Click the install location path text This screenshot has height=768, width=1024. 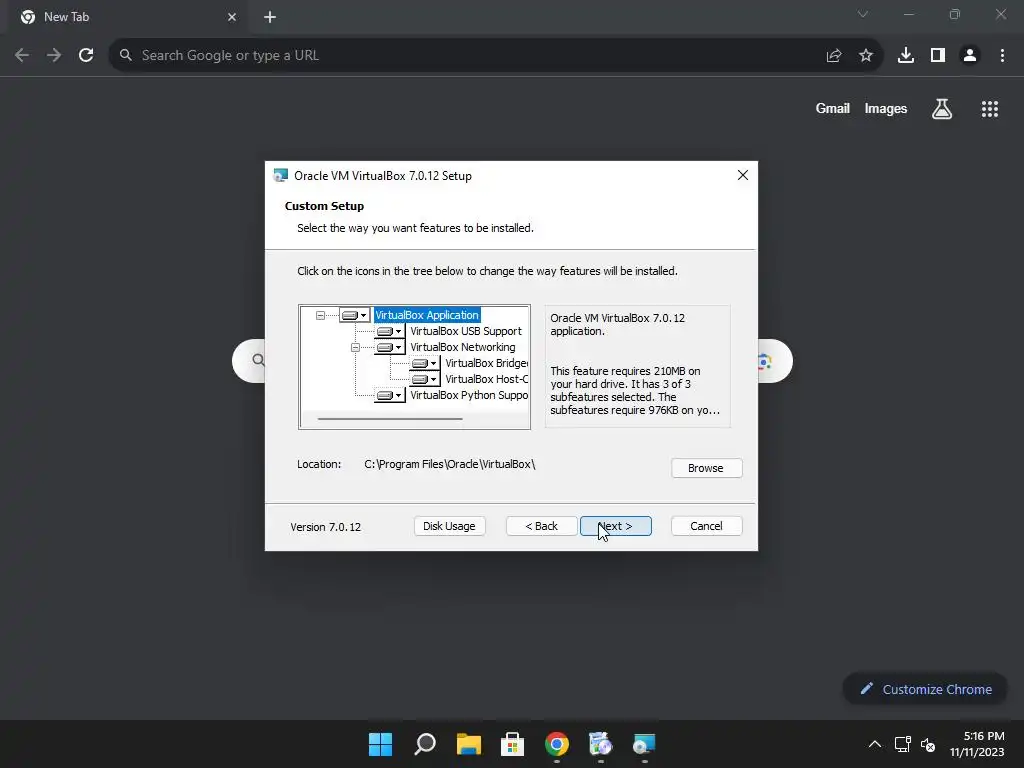449,464
